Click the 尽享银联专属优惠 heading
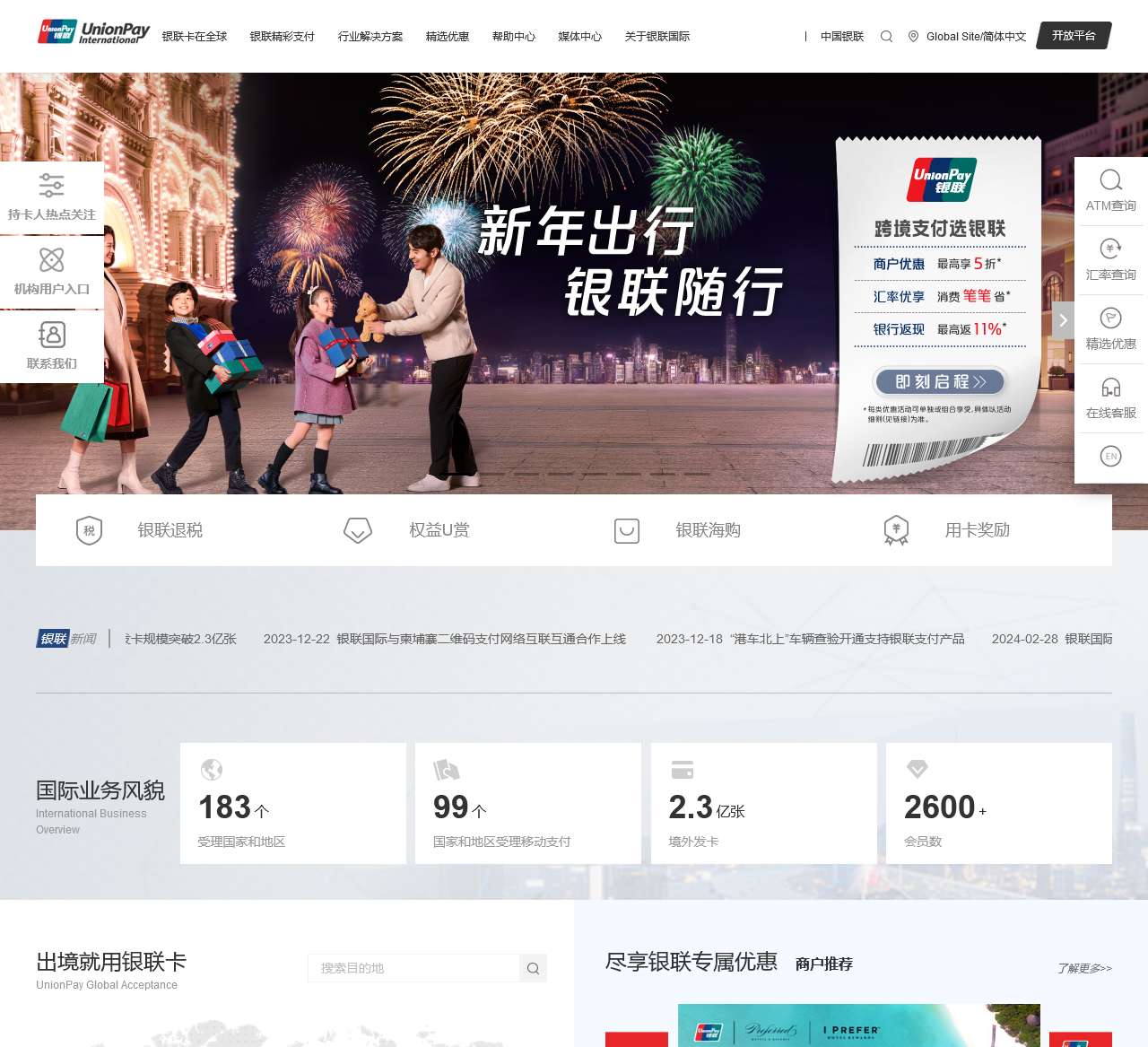 click(691, 962)
